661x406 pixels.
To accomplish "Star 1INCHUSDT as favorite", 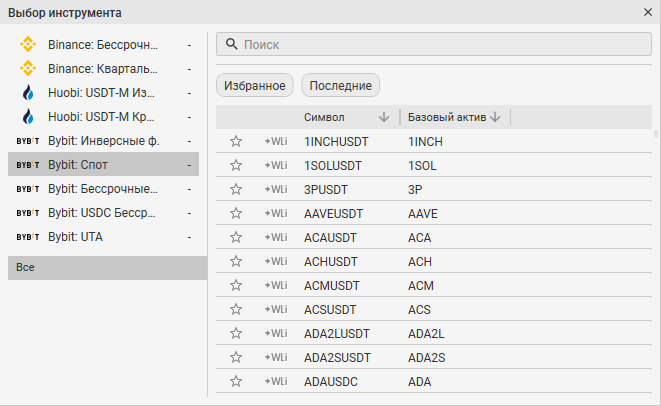I will coord(236,141).
